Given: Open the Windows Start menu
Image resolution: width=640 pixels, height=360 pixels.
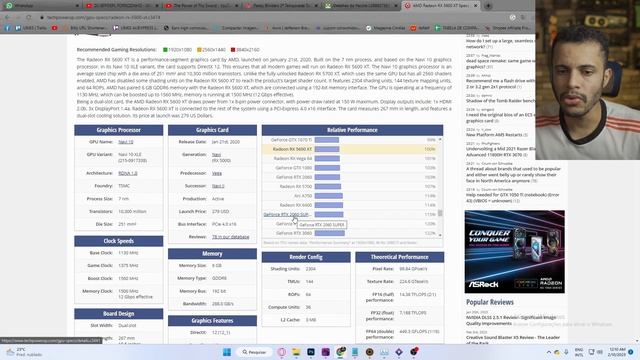Looking at the screenshot, I should (x=227, y=352).
